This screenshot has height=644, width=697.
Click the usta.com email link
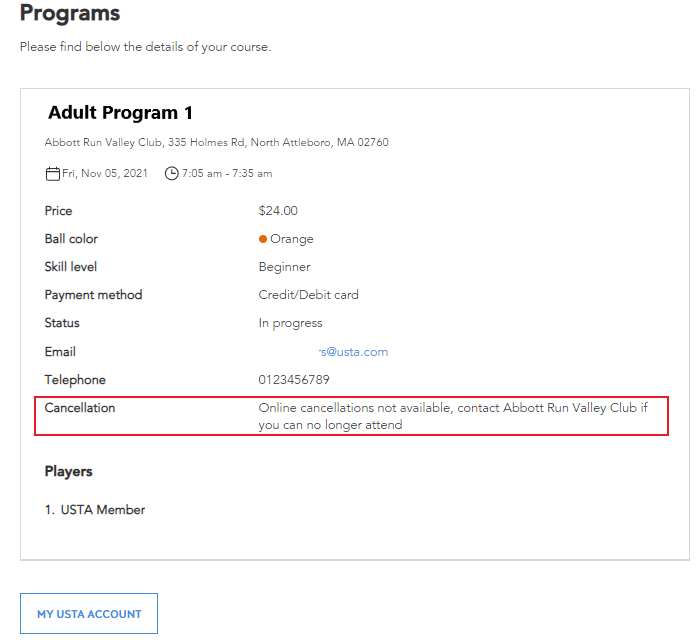(x=353, y=352)
